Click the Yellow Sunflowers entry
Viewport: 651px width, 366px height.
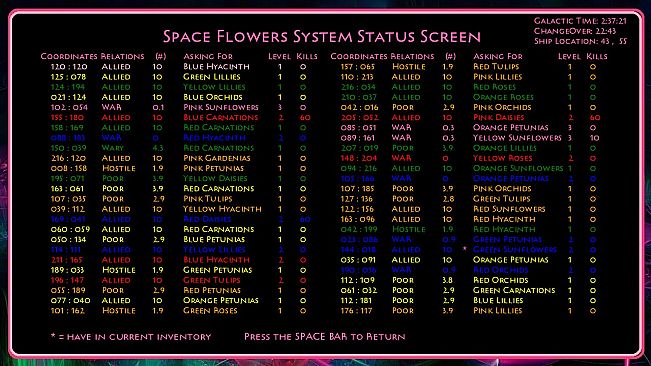[517, 138]
